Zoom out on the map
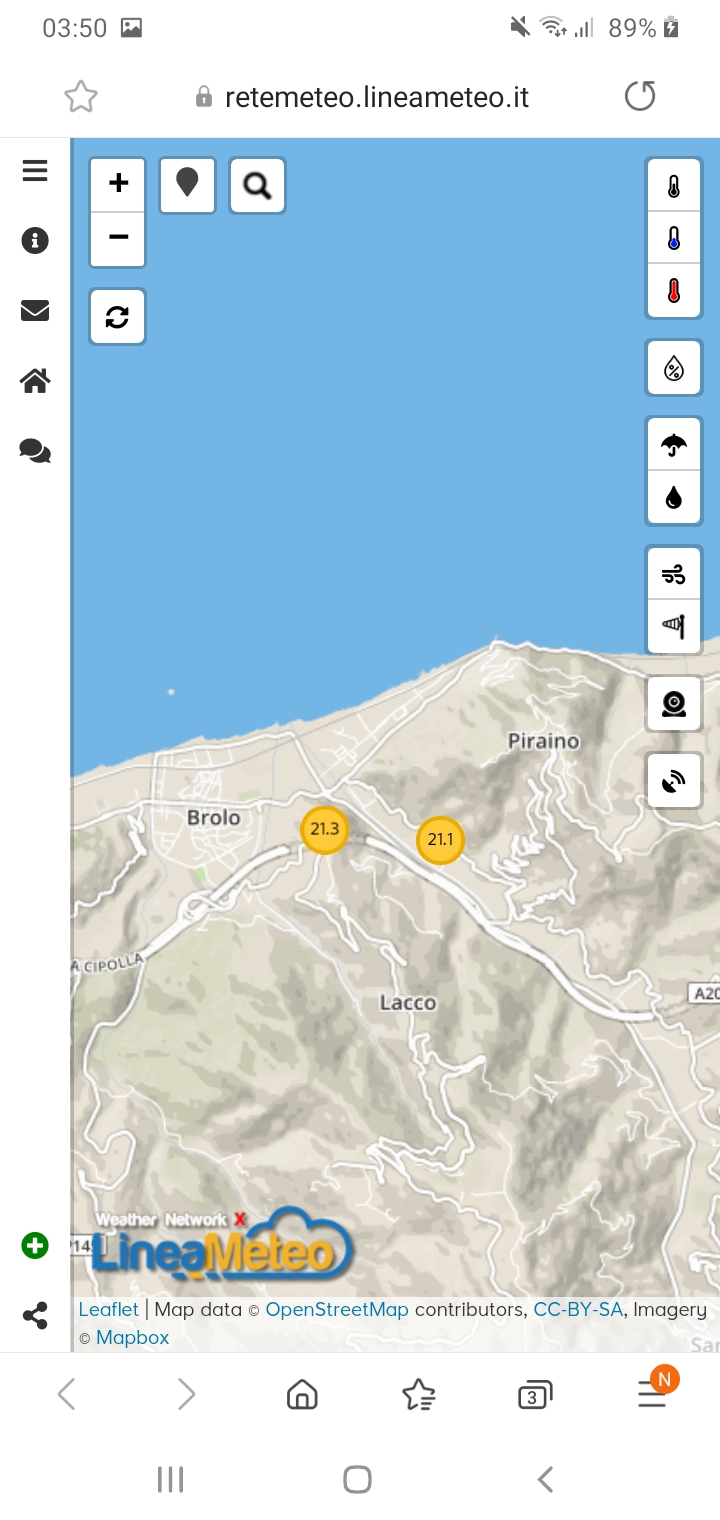 118,239
